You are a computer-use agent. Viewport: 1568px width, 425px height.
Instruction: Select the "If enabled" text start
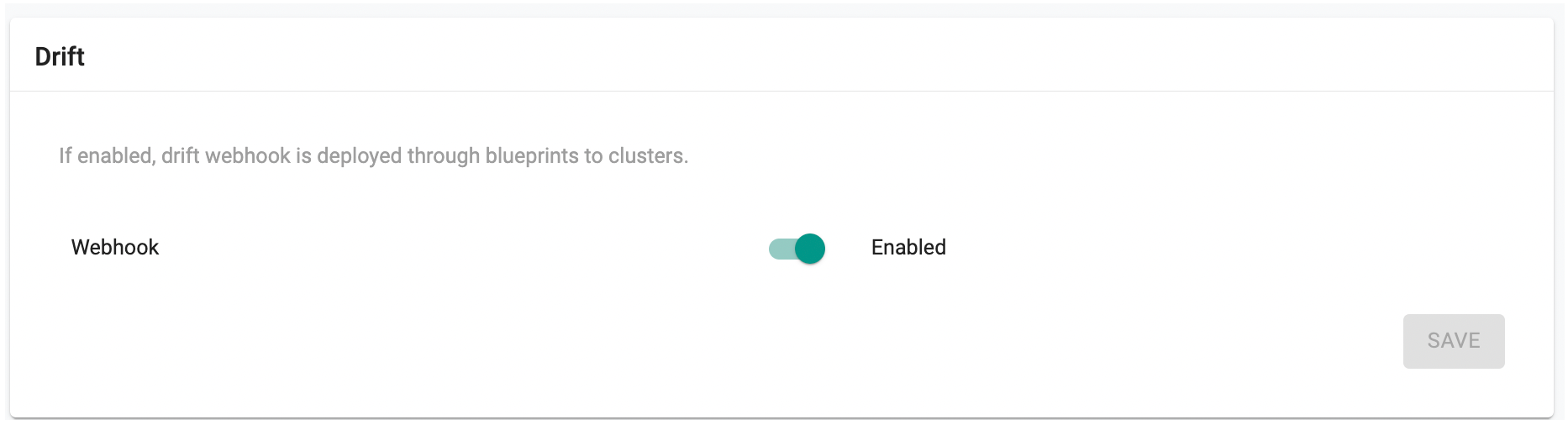[x=64, y=155]
